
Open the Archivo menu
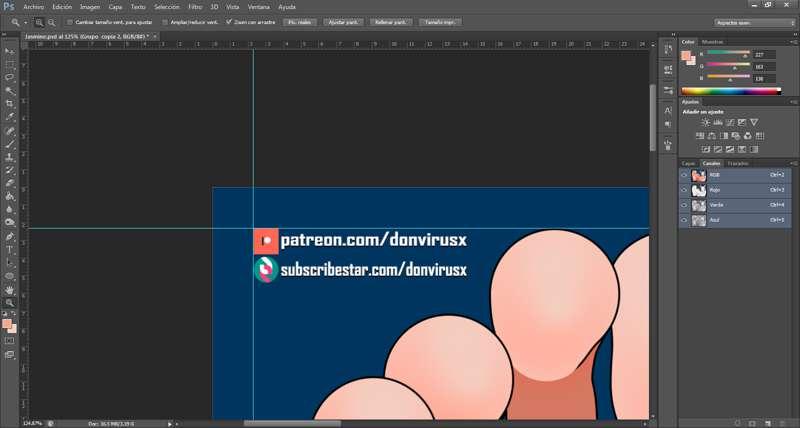tap(34, 7)
